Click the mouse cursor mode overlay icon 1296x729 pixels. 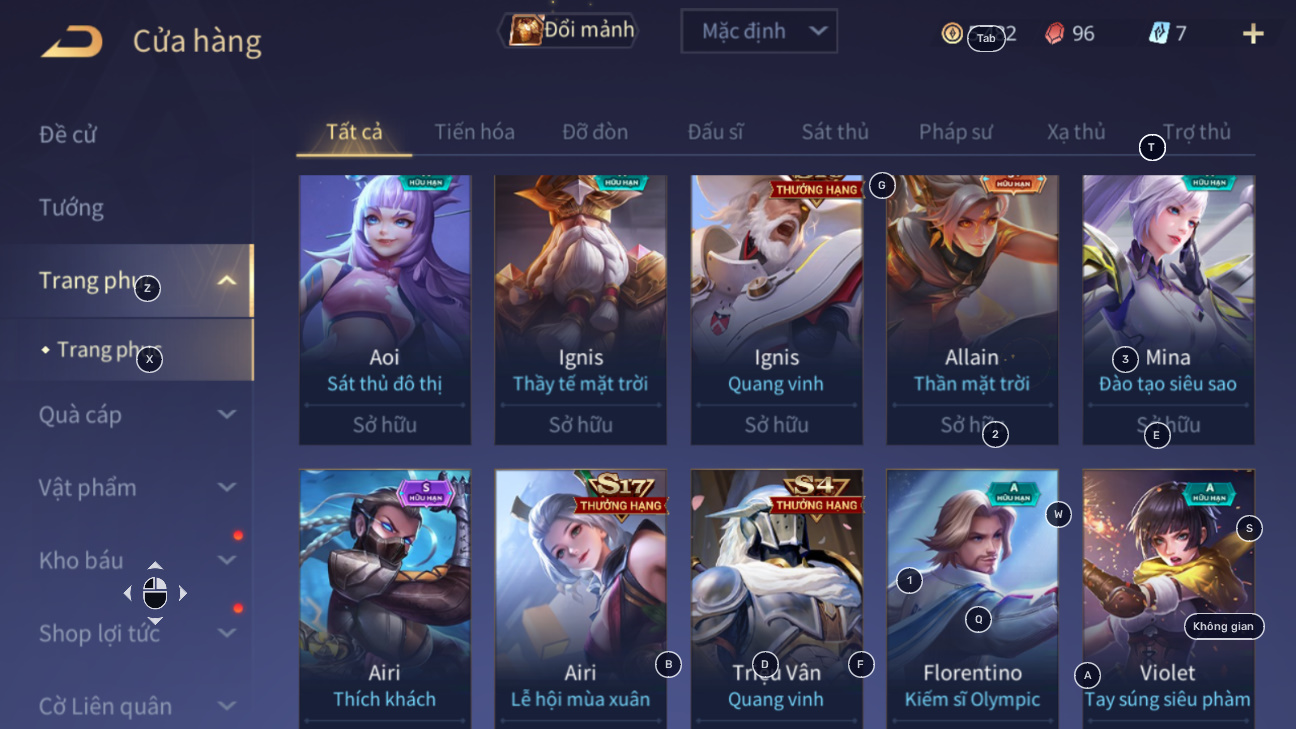pos(155,593)
